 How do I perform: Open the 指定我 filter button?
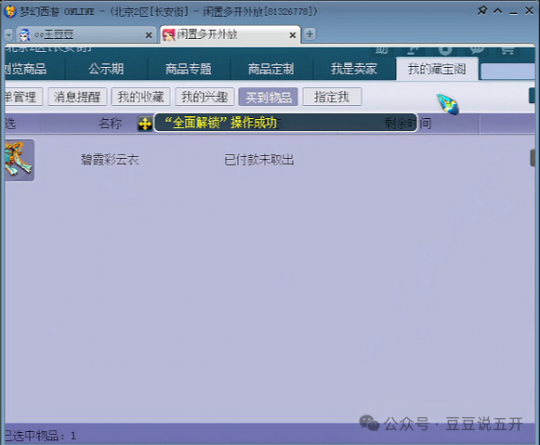click(x=332, y=97)
